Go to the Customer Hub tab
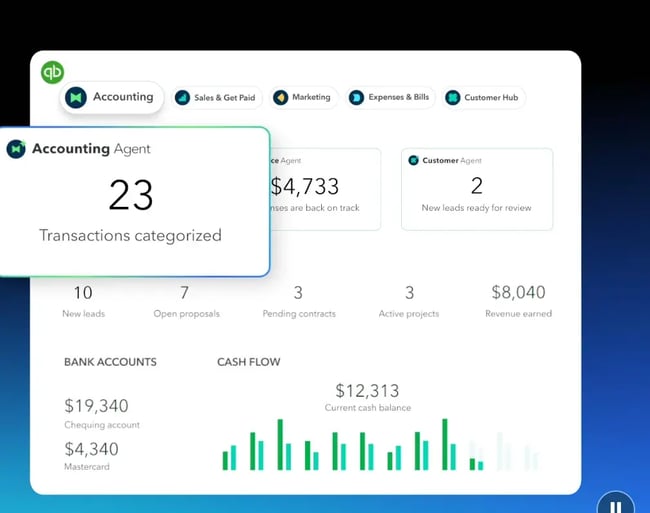Screen dimensions: 650x513 (483, 98)
